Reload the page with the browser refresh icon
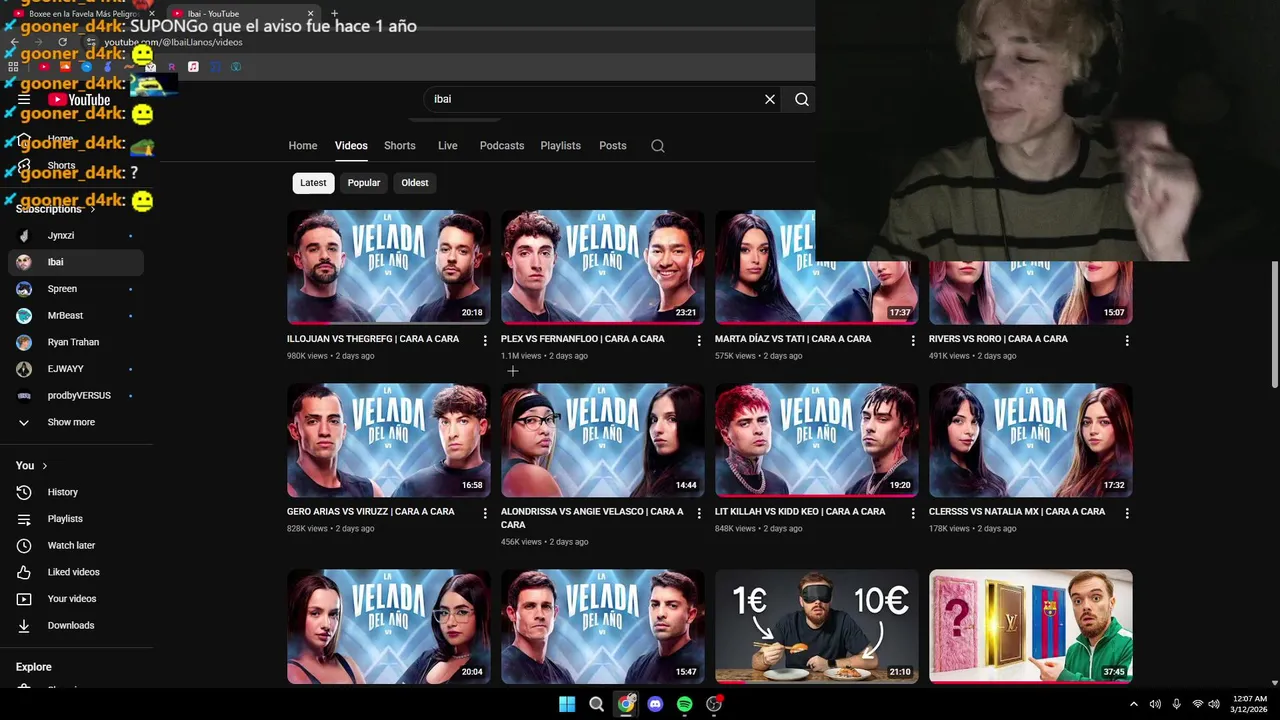This screenshot has width=1280, height=720. click(x=63, y=42)
